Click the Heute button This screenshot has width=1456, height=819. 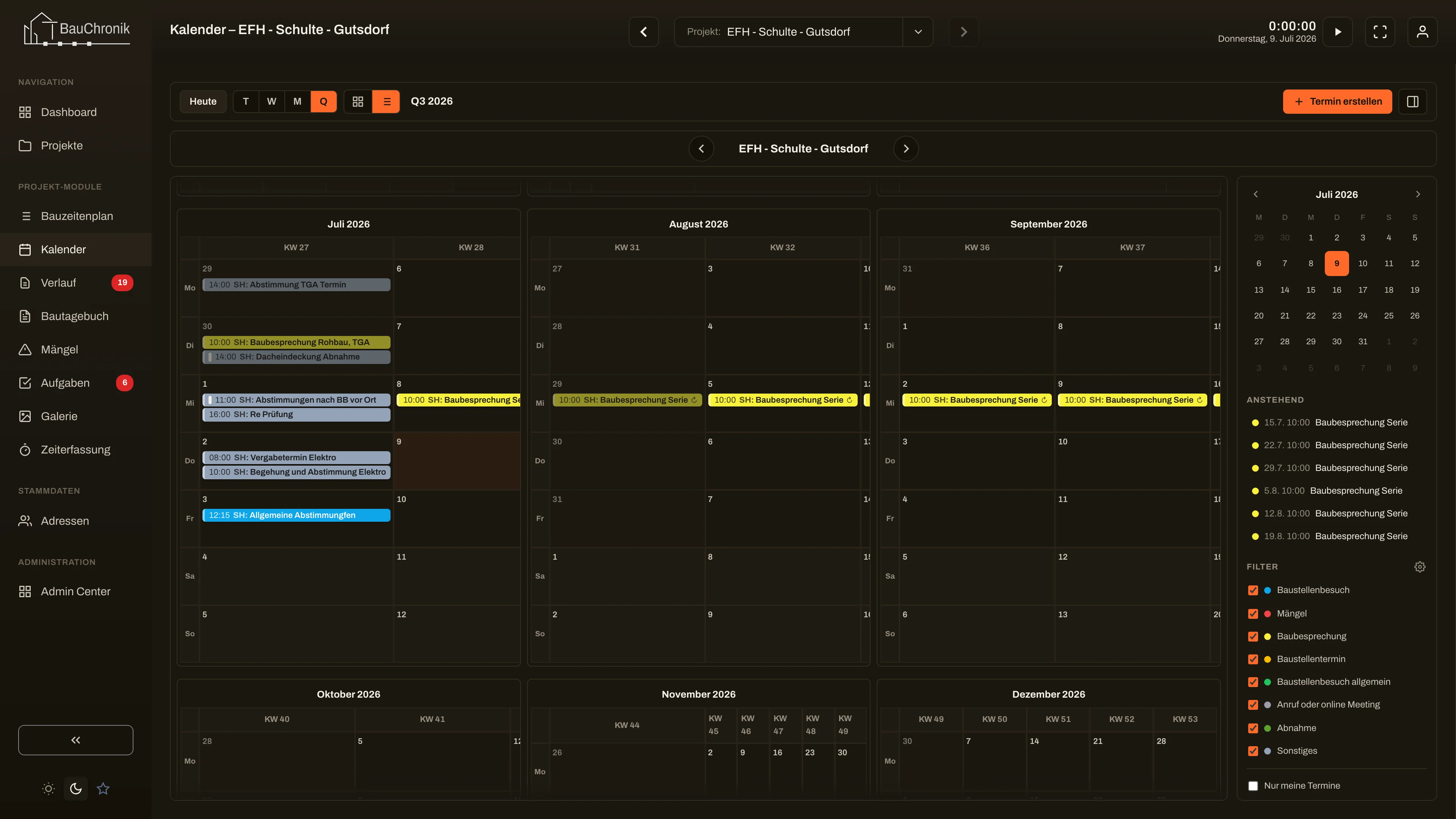pos(203,101)
